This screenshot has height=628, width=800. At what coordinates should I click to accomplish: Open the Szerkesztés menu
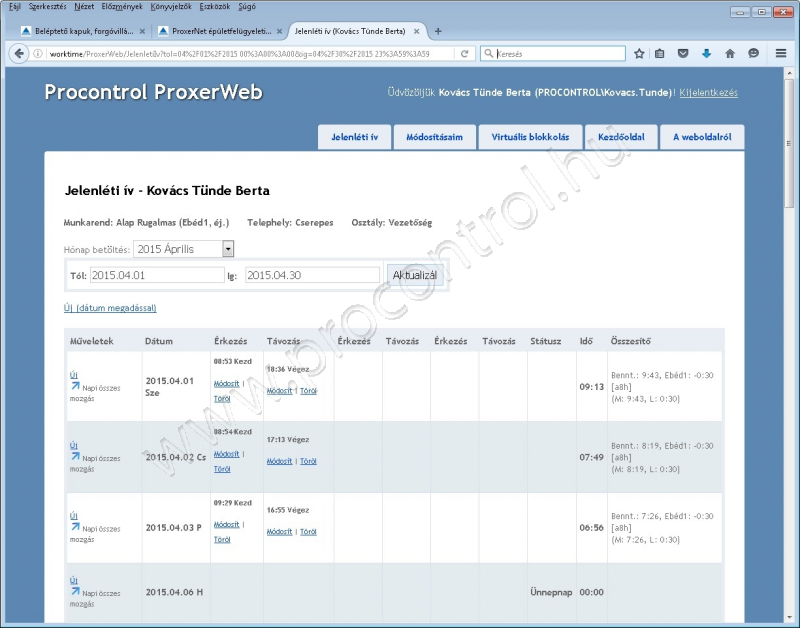point(47,7)
